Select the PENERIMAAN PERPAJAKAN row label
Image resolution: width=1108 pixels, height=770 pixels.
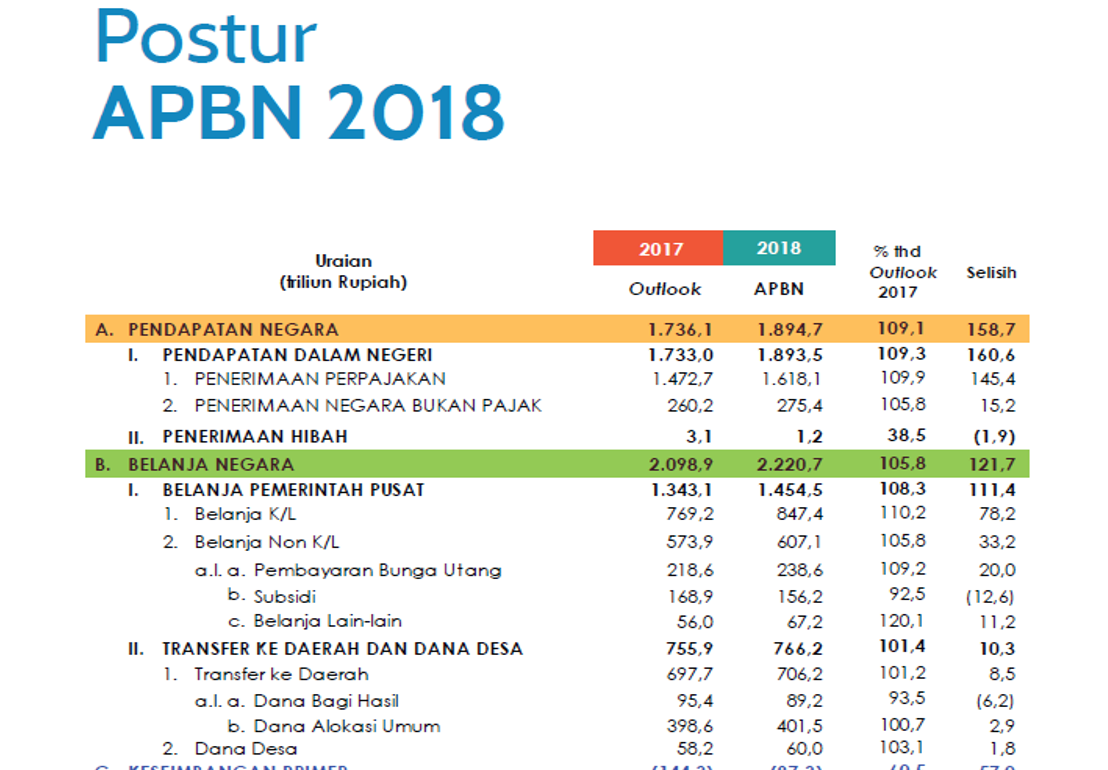click(320, 379)
